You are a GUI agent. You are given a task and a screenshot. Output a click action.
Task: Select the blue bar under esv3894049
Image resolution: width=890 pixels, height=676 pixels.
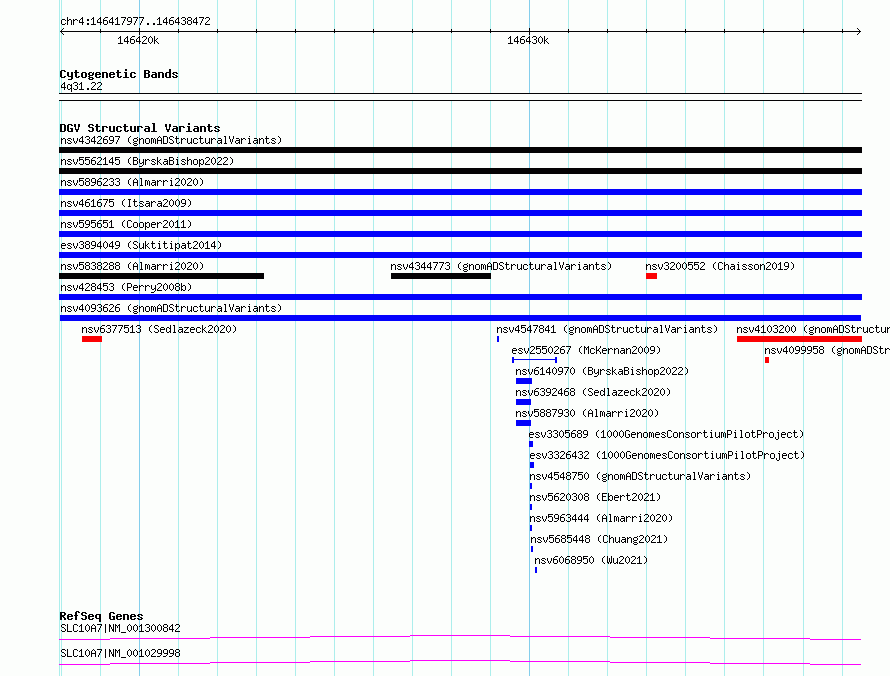pos(460,255)
